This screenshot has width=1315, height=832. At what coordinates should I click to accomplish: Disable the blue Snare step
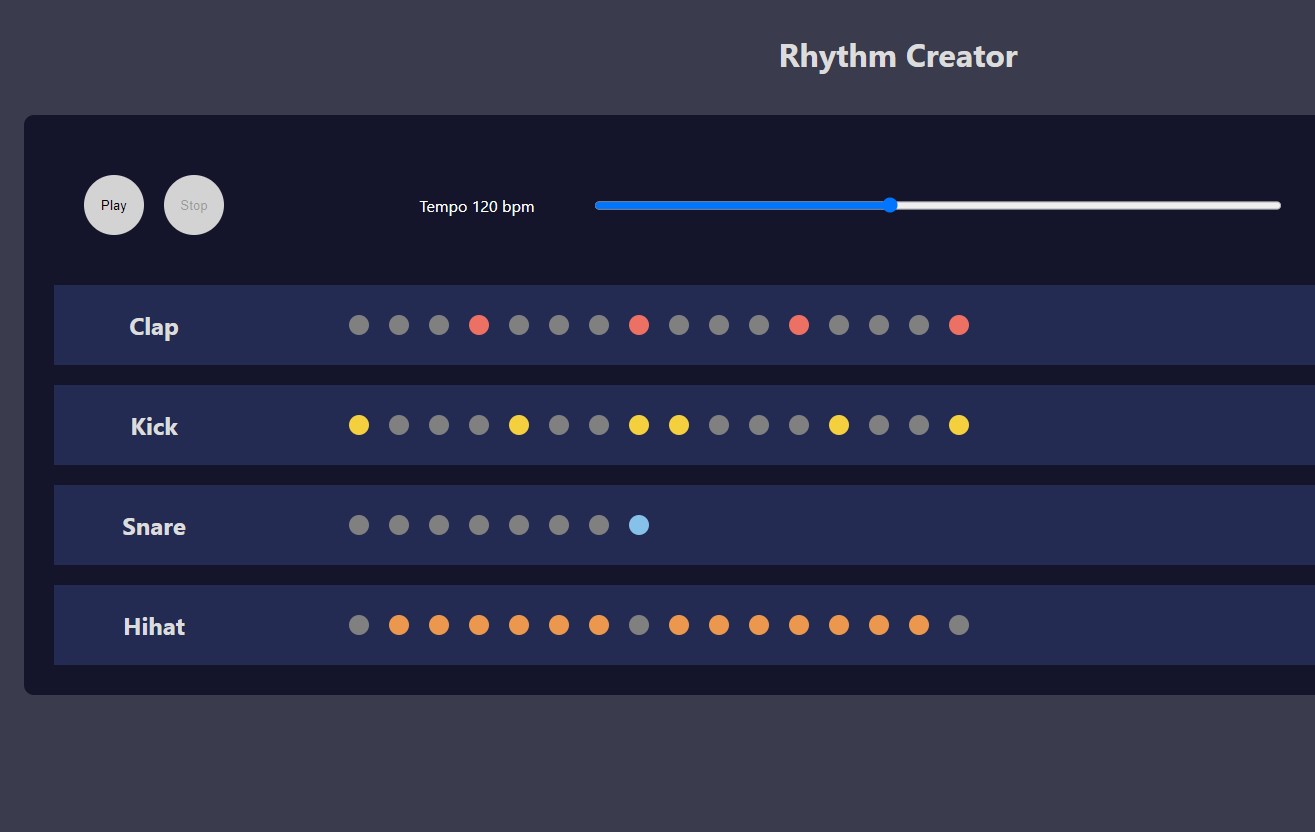click(639, 525)
